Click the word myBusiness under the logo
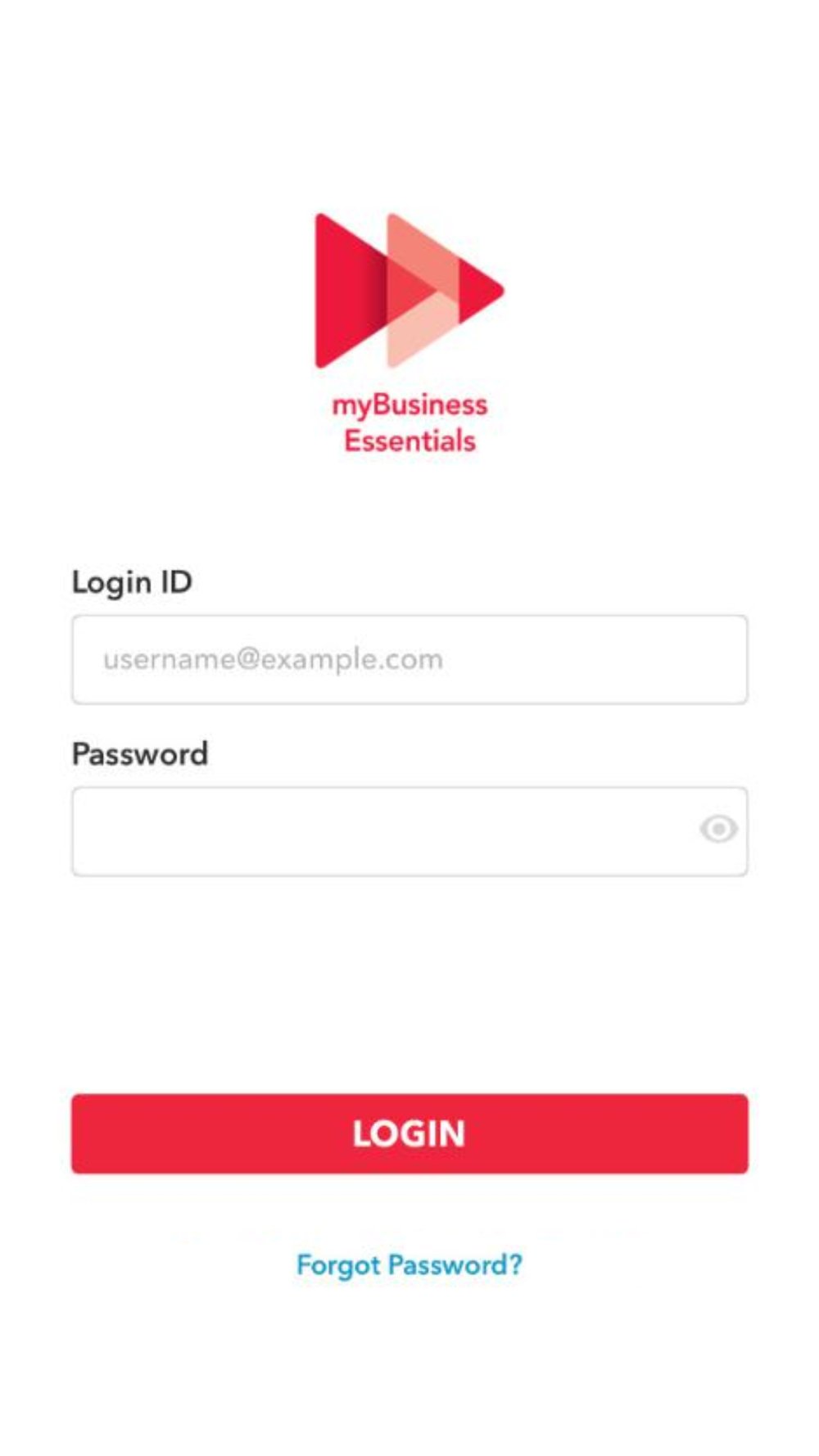The height and width of the screenshot is (1456, 819). coord(409,405)
